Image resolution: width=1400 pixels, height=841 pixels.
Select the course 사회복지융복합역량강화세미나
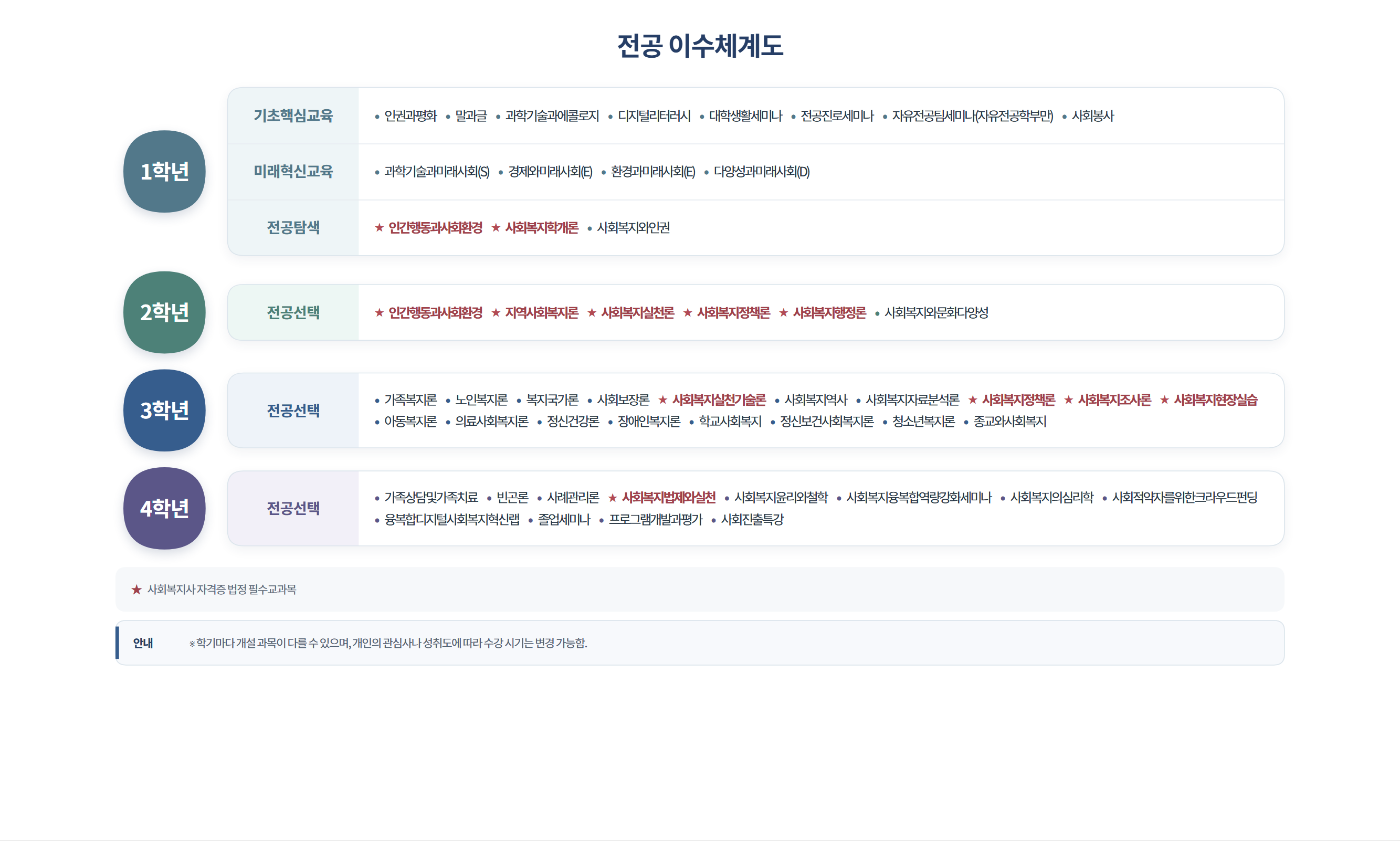(x=920, y=497)
